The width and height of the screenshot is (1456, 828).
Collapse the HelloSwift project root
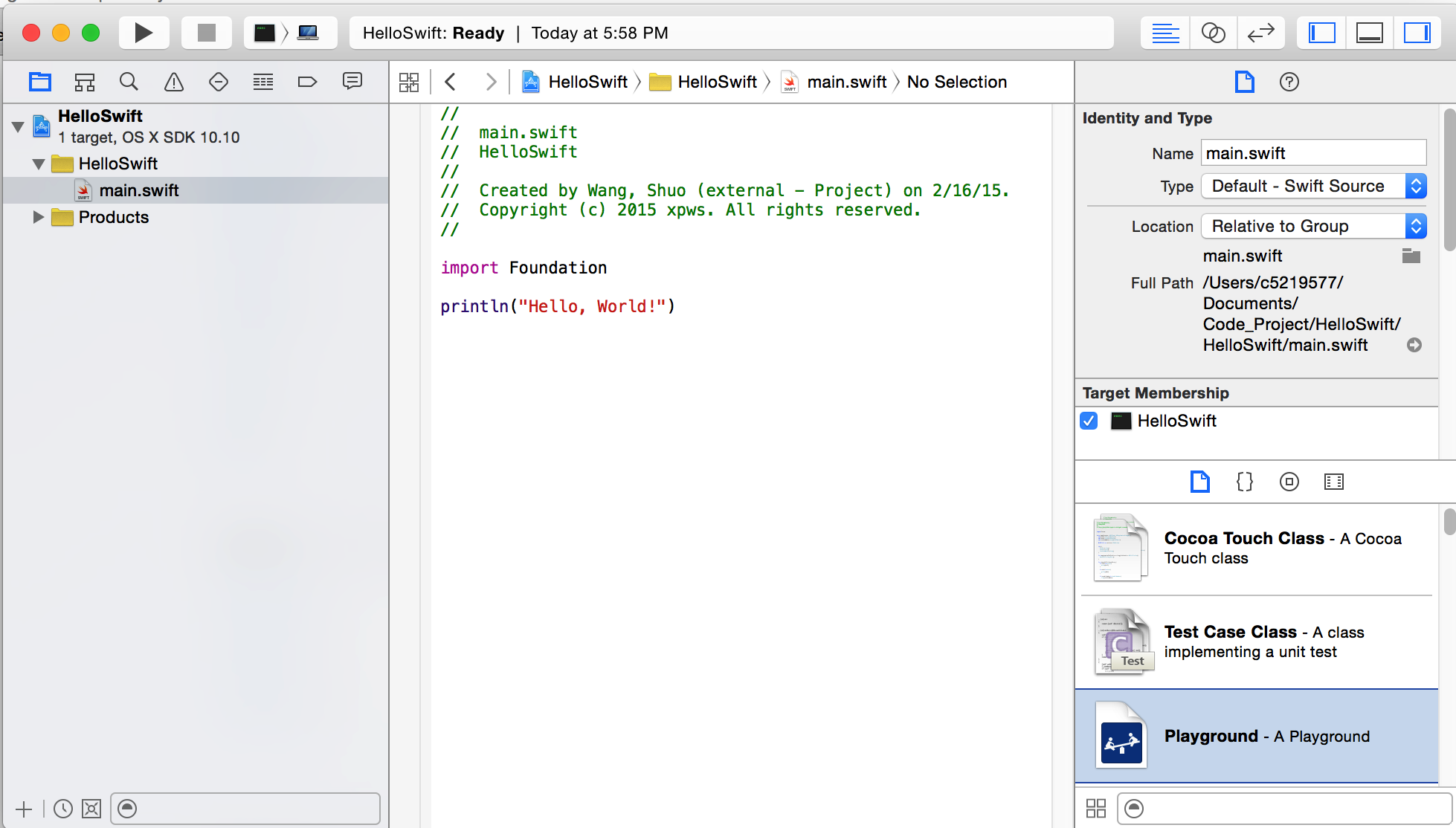18,126
